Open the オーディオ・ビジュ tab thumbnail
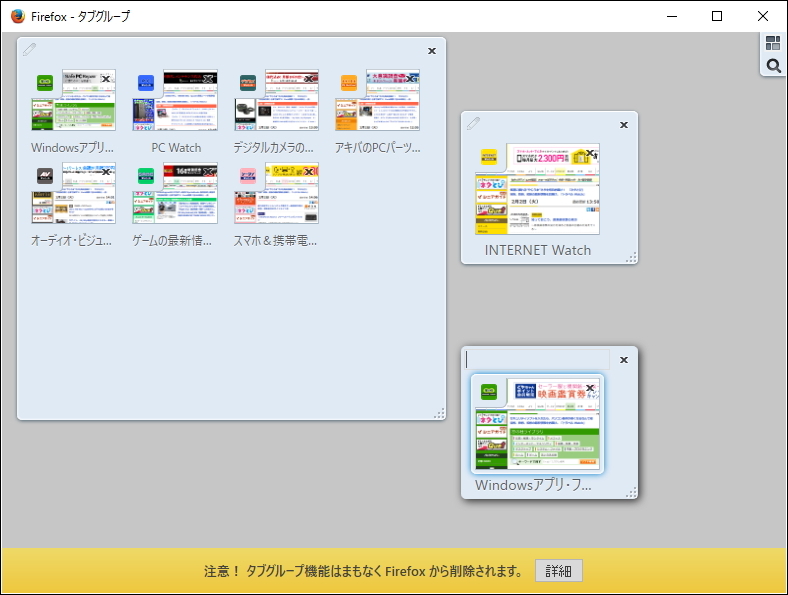The image size is (788, 595). 74,193
